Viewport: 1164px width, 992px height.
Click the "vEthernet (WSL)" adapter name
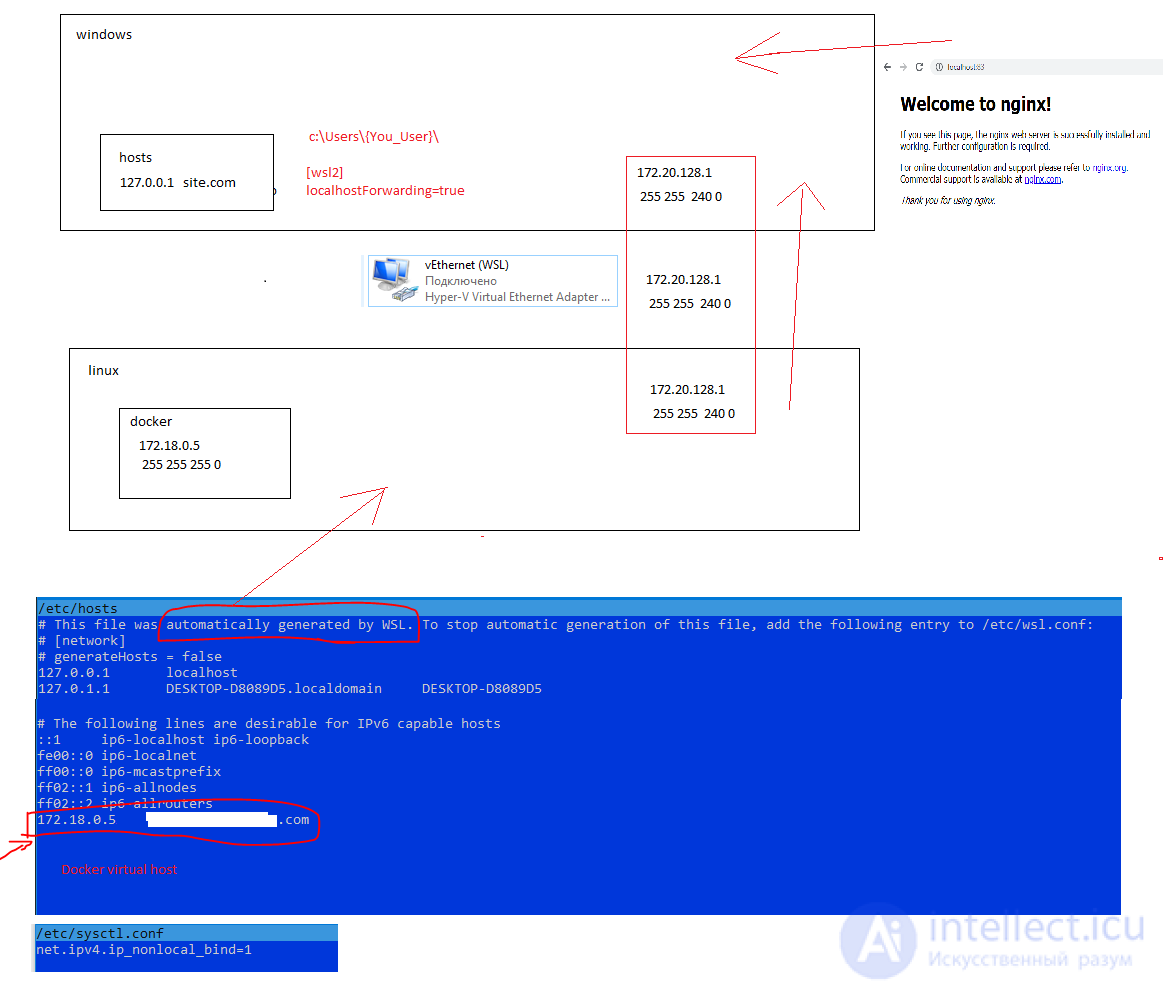click(x=466, y=265)
